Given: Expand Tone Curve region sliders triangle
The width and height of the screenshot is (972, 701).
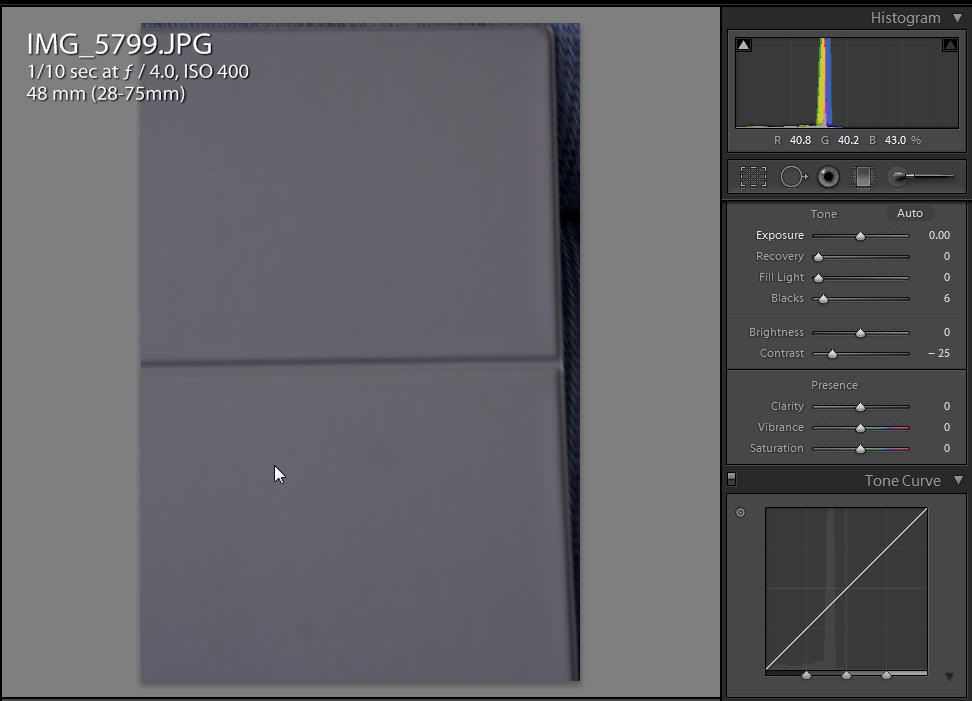Looking at the screenshot, I should [x=949, y=677].
